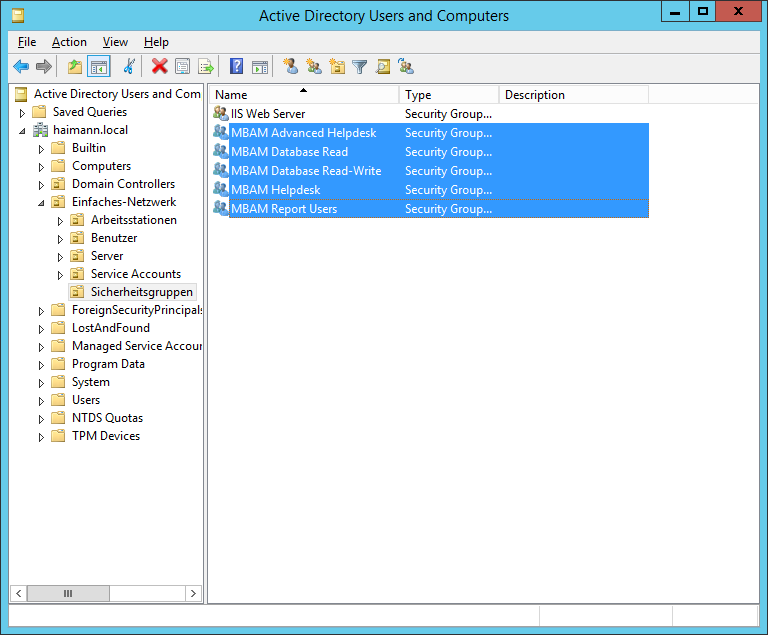Open the View menu
This screenshot has width=768, height=635.
tap(115, 42)
